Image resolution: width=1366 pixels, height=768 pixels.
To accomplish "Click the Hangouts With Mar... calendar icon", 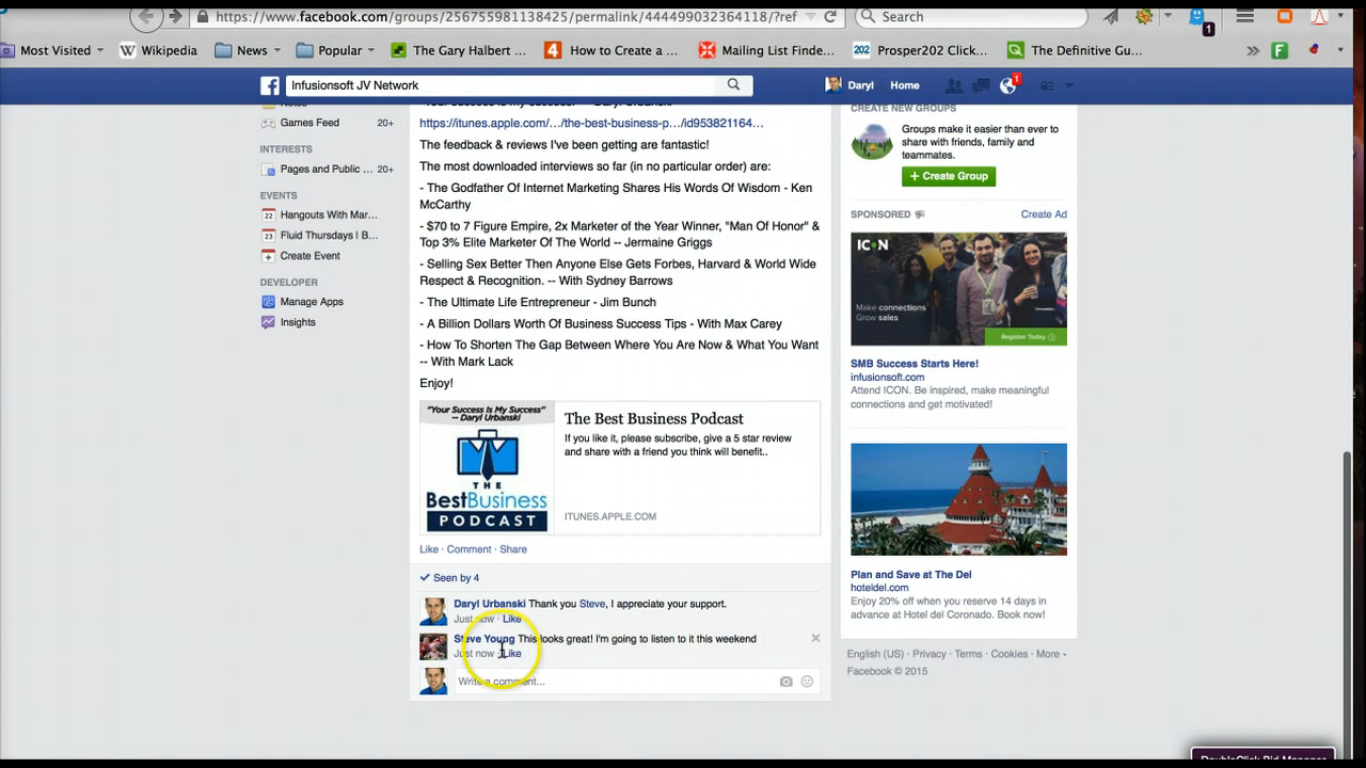I will (x=268, y=215).
